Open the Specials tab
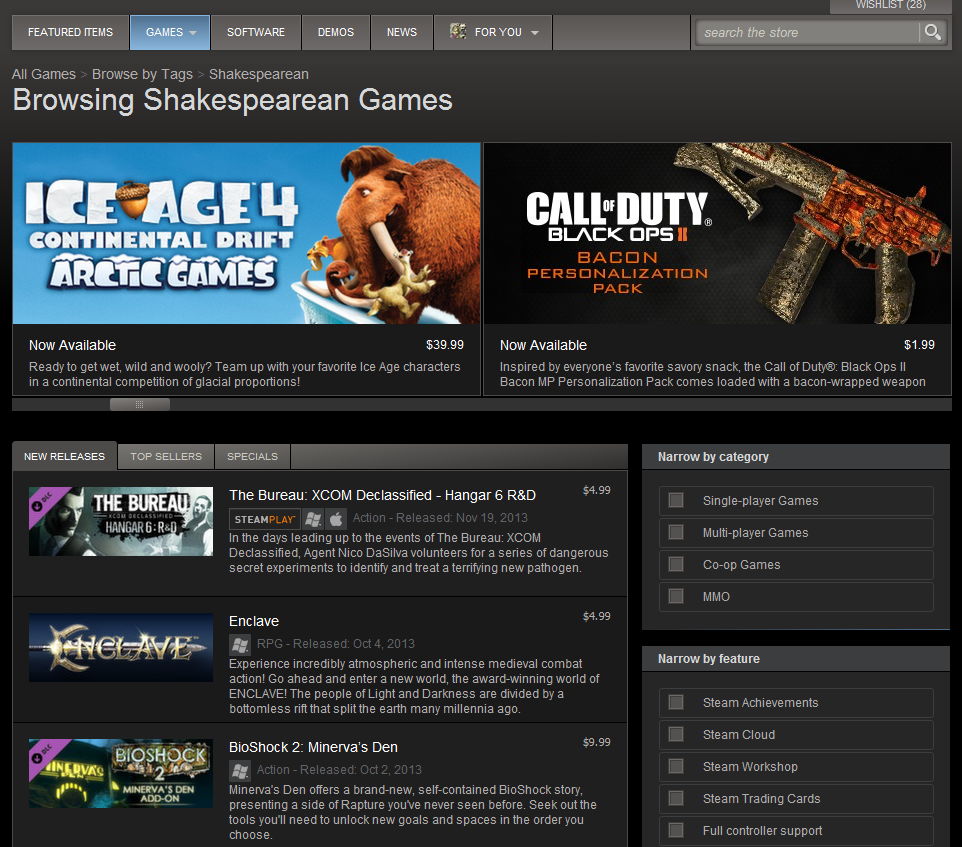The image size is (962, 847). tap(252, 456)
